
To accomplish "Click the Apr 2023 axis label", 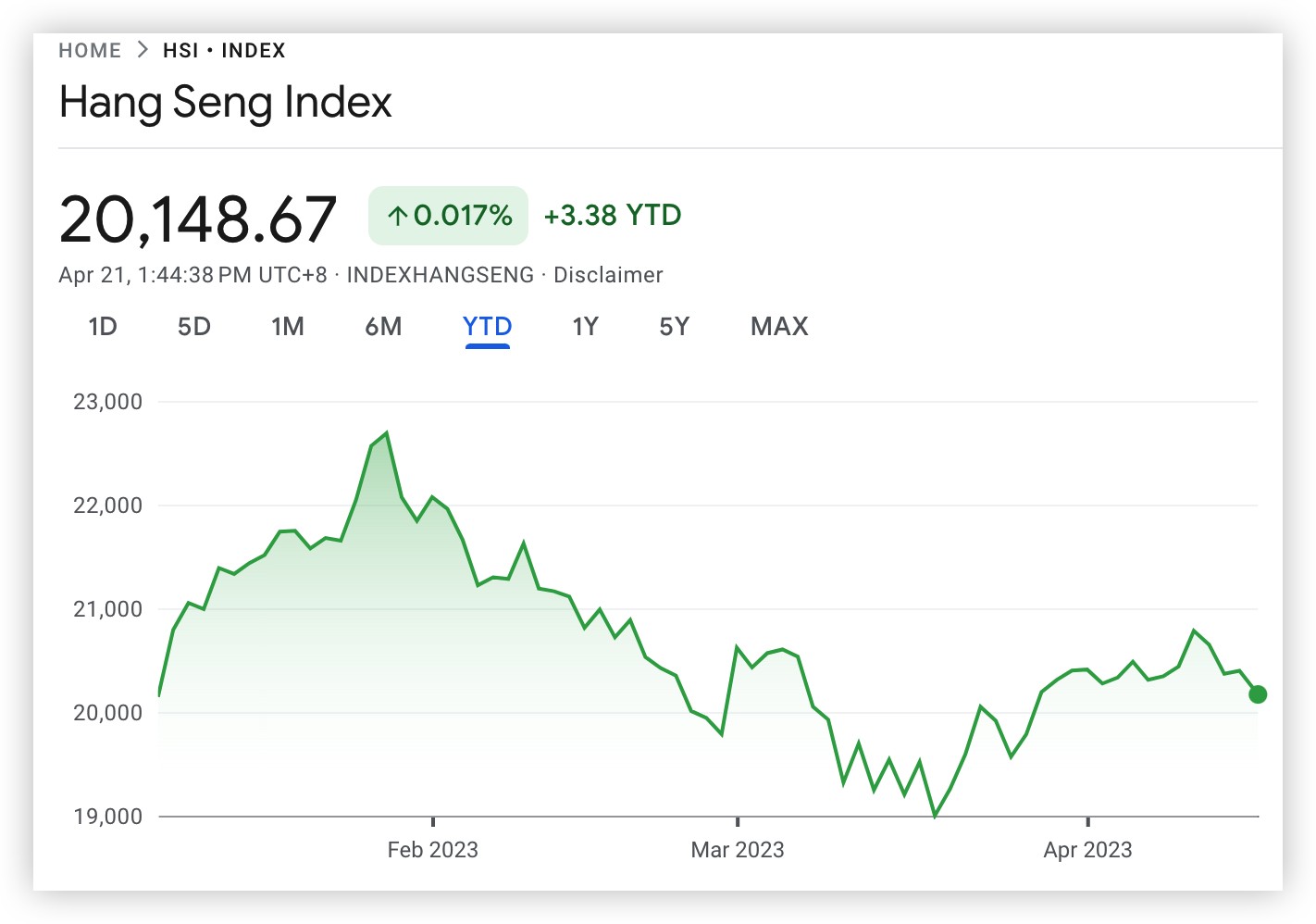I will 1087,850.
